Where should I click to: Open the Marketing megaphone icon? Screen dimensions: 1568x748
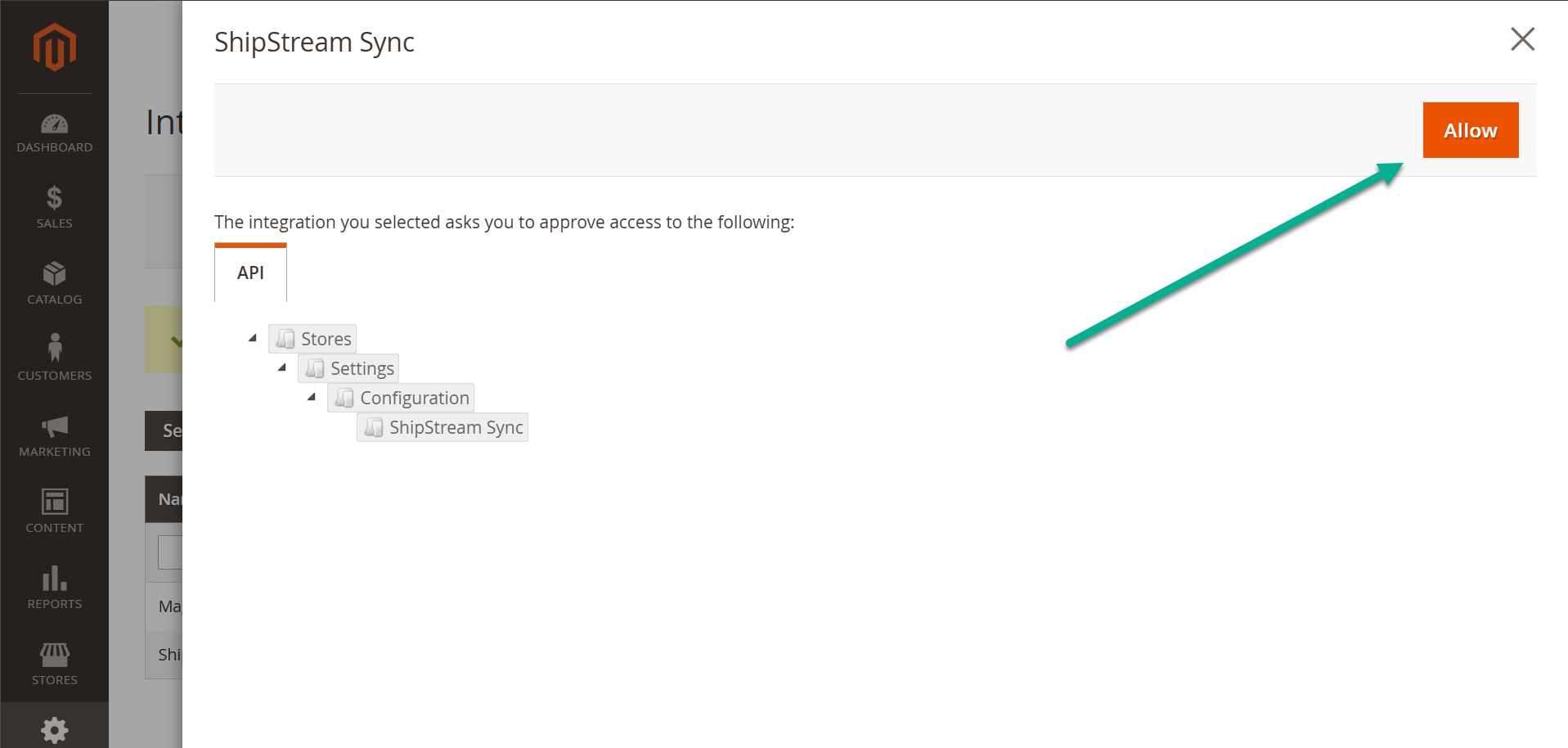[54, 426]
